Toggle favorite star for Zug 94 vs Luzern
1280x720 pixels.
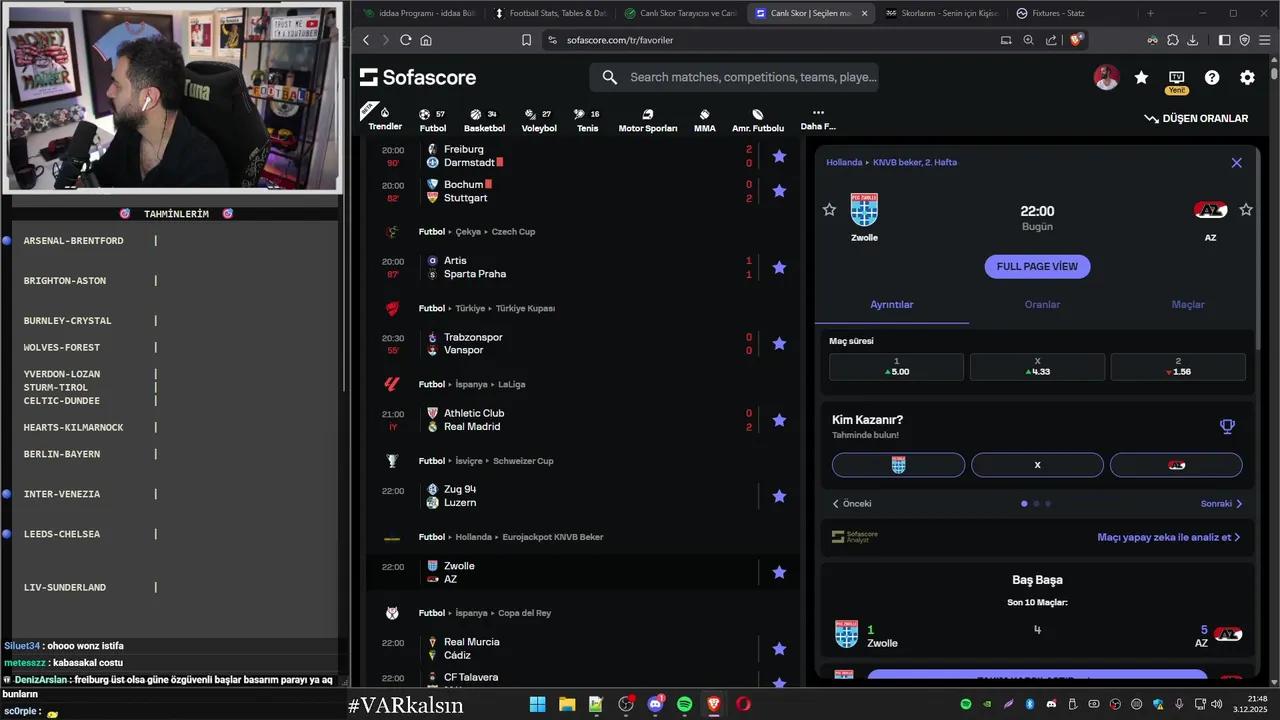pyautogui.click(x=779, y=496)
